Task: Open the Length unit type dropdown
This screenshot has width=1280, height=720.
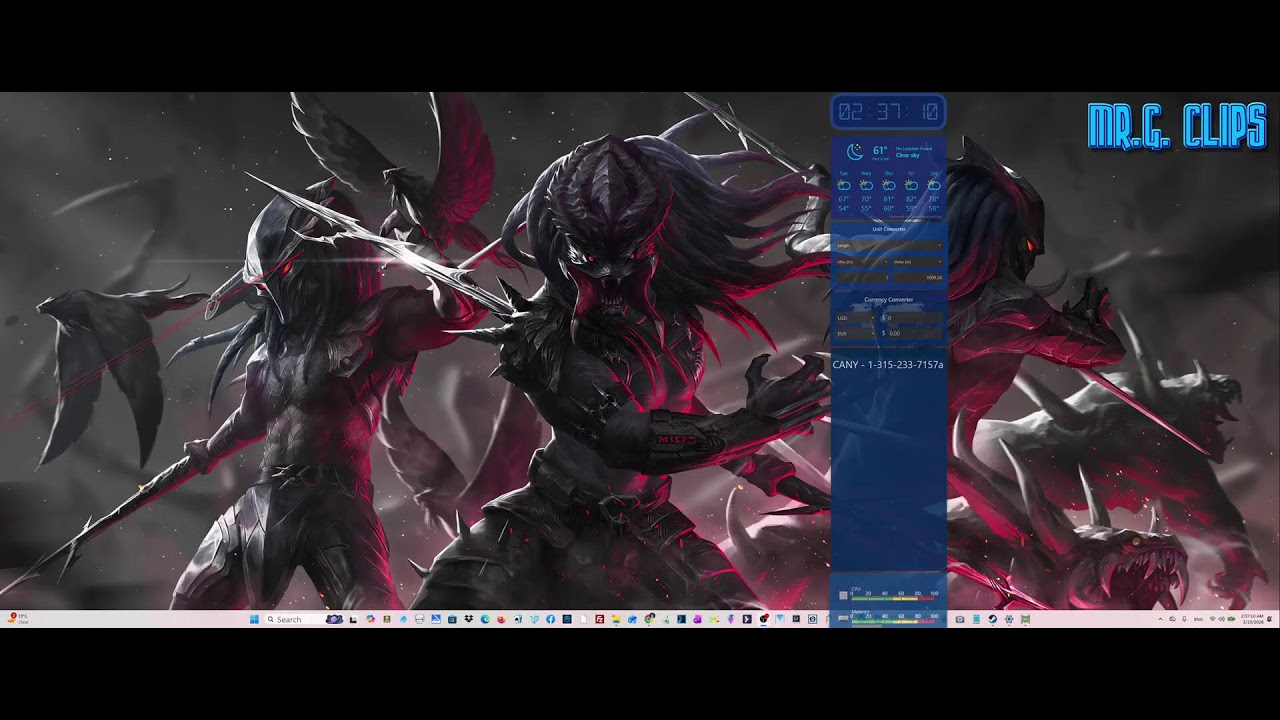Action: pos(889,245)
